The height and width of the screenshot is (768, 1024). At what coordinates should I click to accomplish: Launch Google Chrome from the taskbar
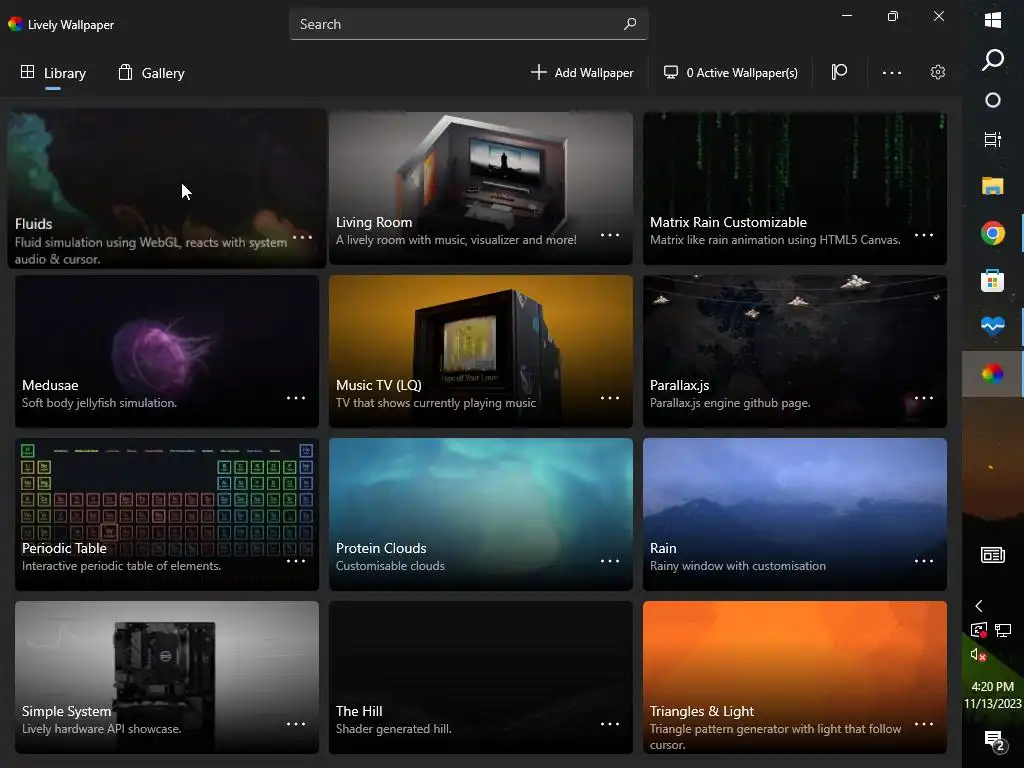993,233
